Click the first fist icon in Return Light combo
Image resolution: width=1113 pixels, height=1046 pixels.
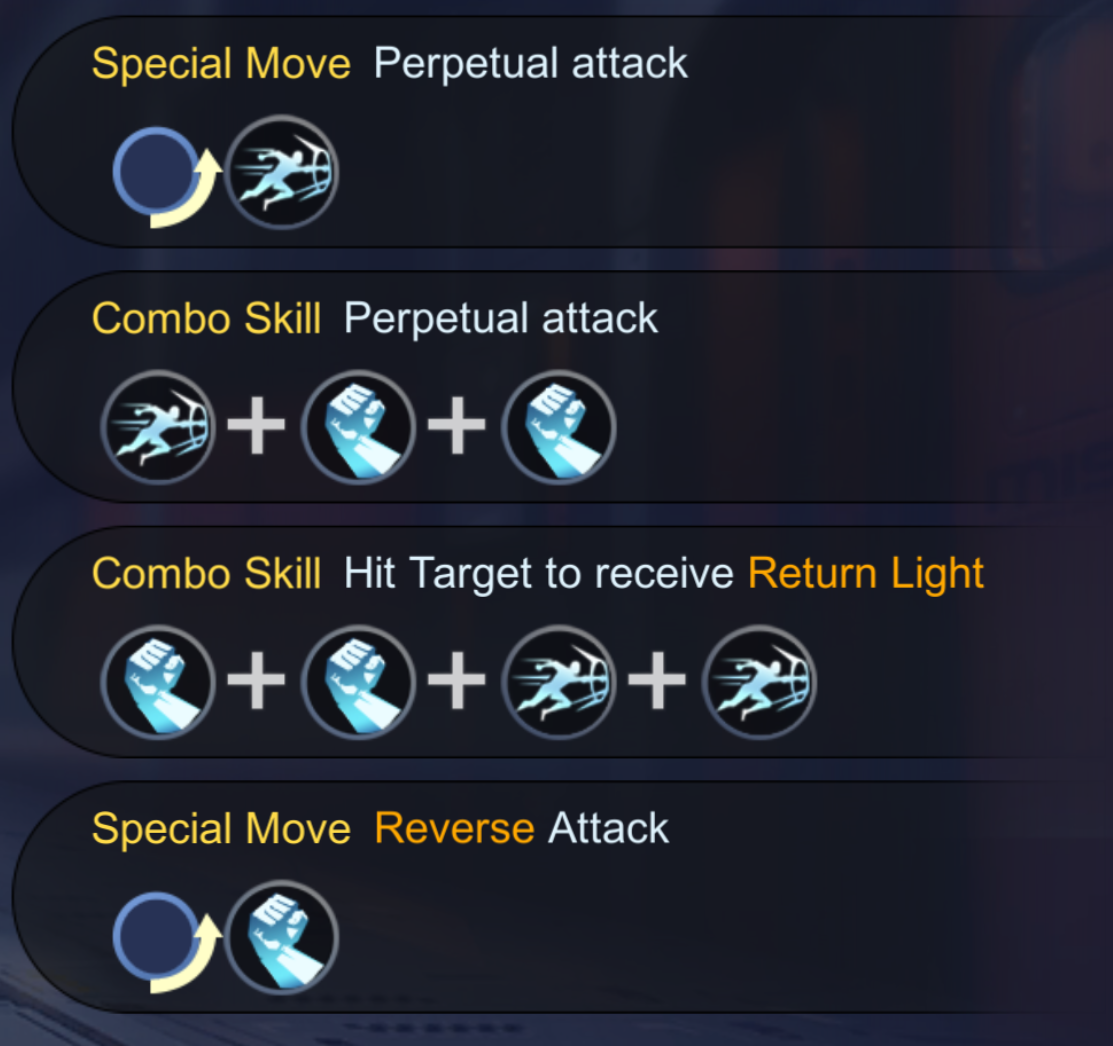coord(158,682)
